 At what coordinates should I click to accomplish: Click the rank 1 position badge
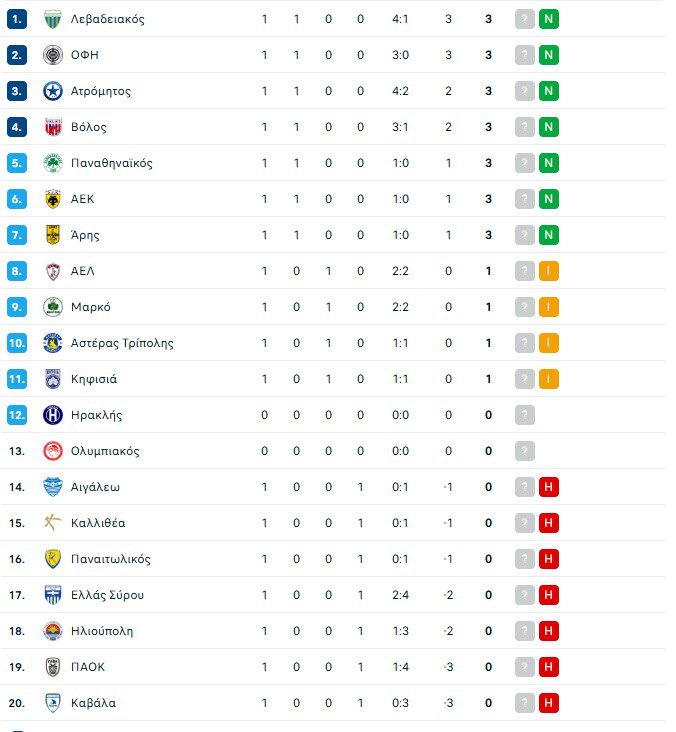[x=16, y=19]
